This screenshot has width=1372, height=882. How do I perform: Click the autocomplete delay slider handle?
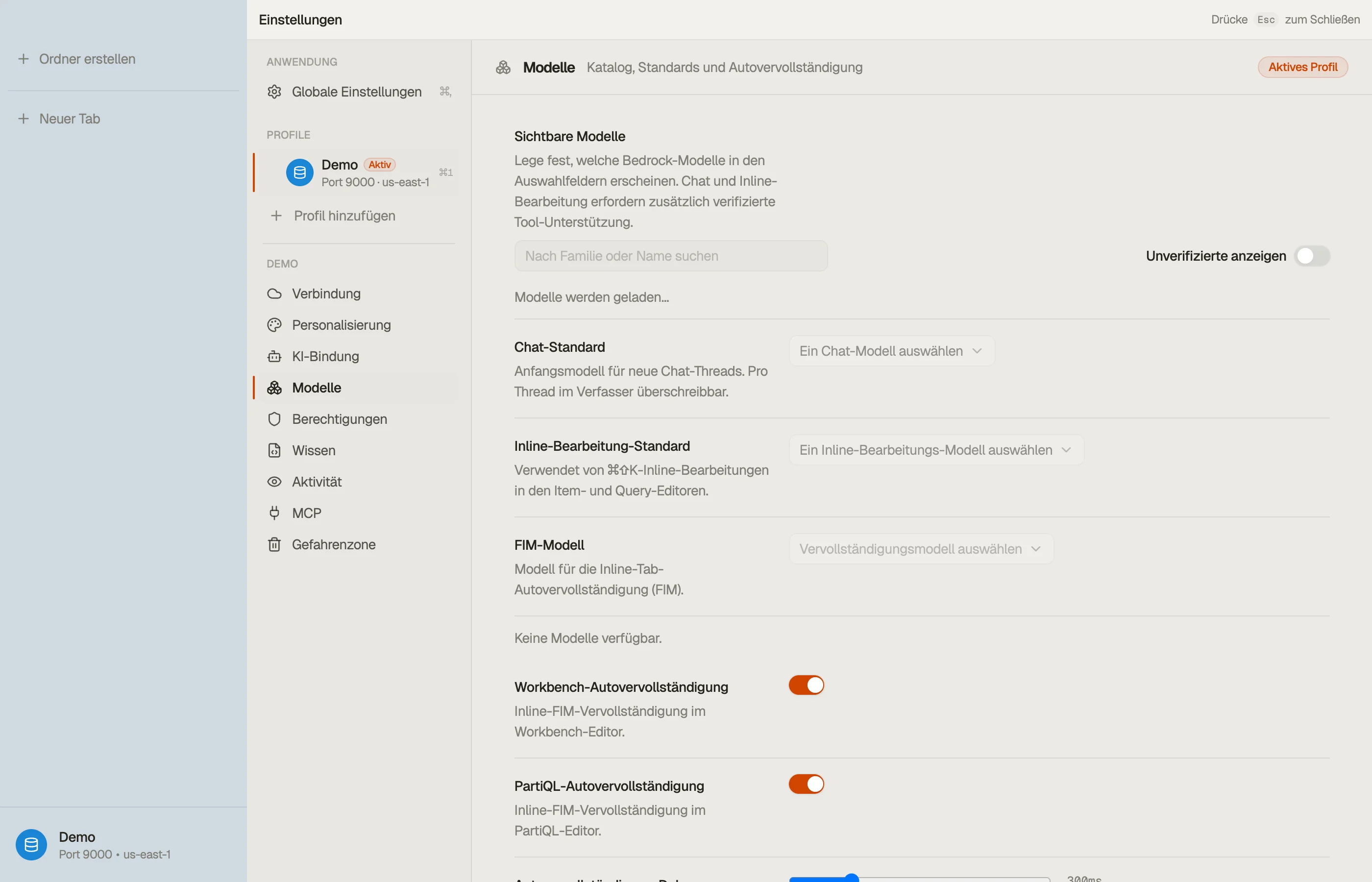pyautogui.click(x=852, y=878)
